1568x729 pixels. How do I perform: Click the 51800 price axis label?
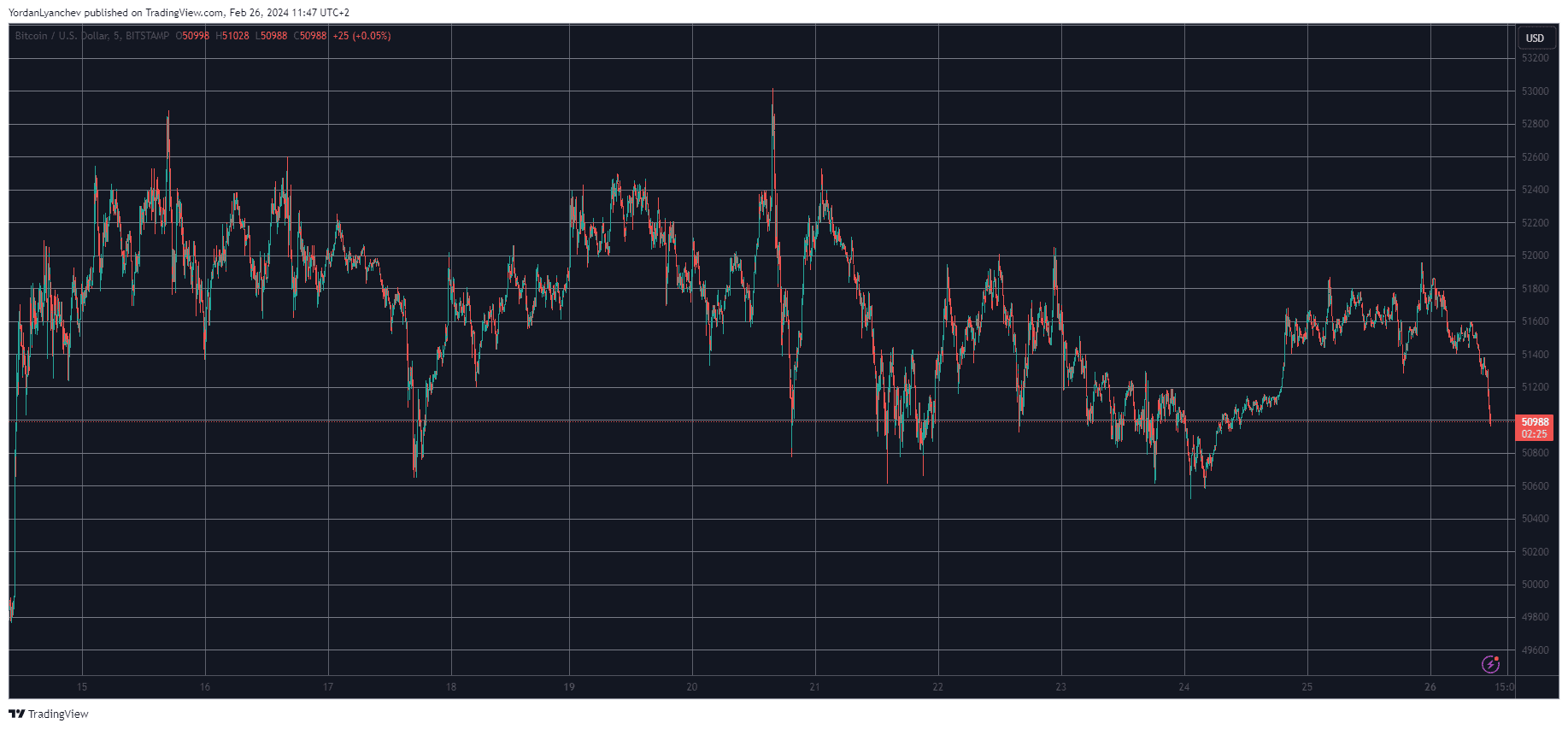pyautogui.click(x=1535, y=289)
